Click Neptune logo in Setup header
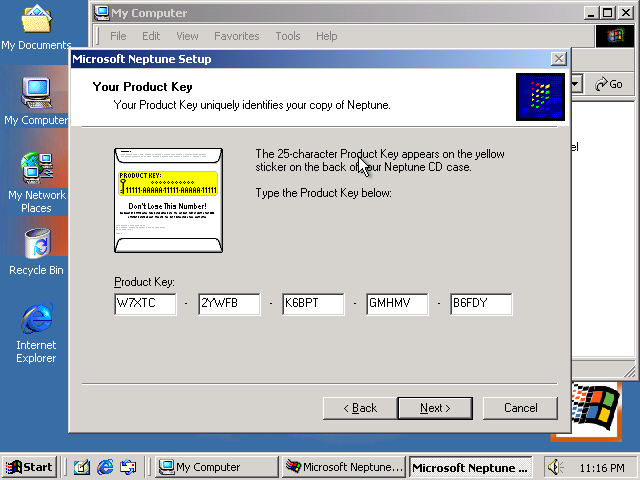The width and height of the screenshot is (640, 480). [540, 97]
